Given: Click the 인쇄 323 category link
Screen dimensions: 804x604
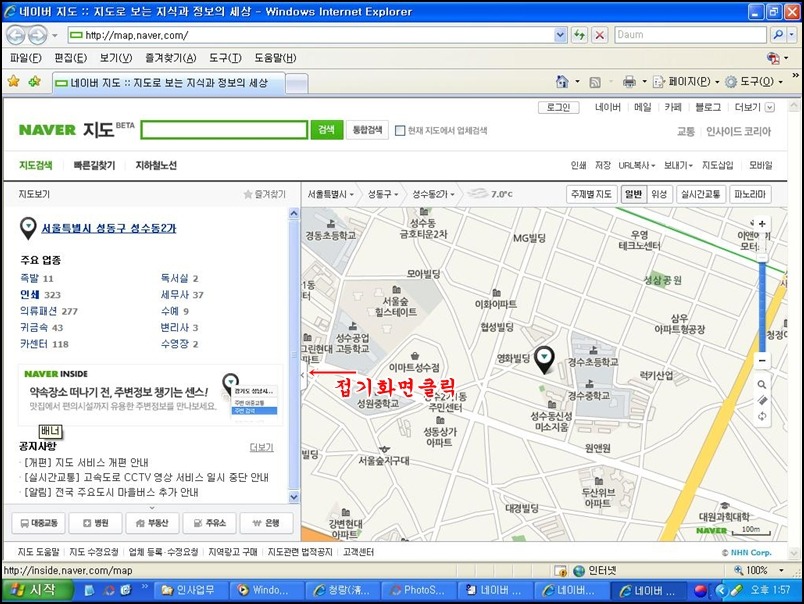Looking at the screenshot, I should pos(40,295).
